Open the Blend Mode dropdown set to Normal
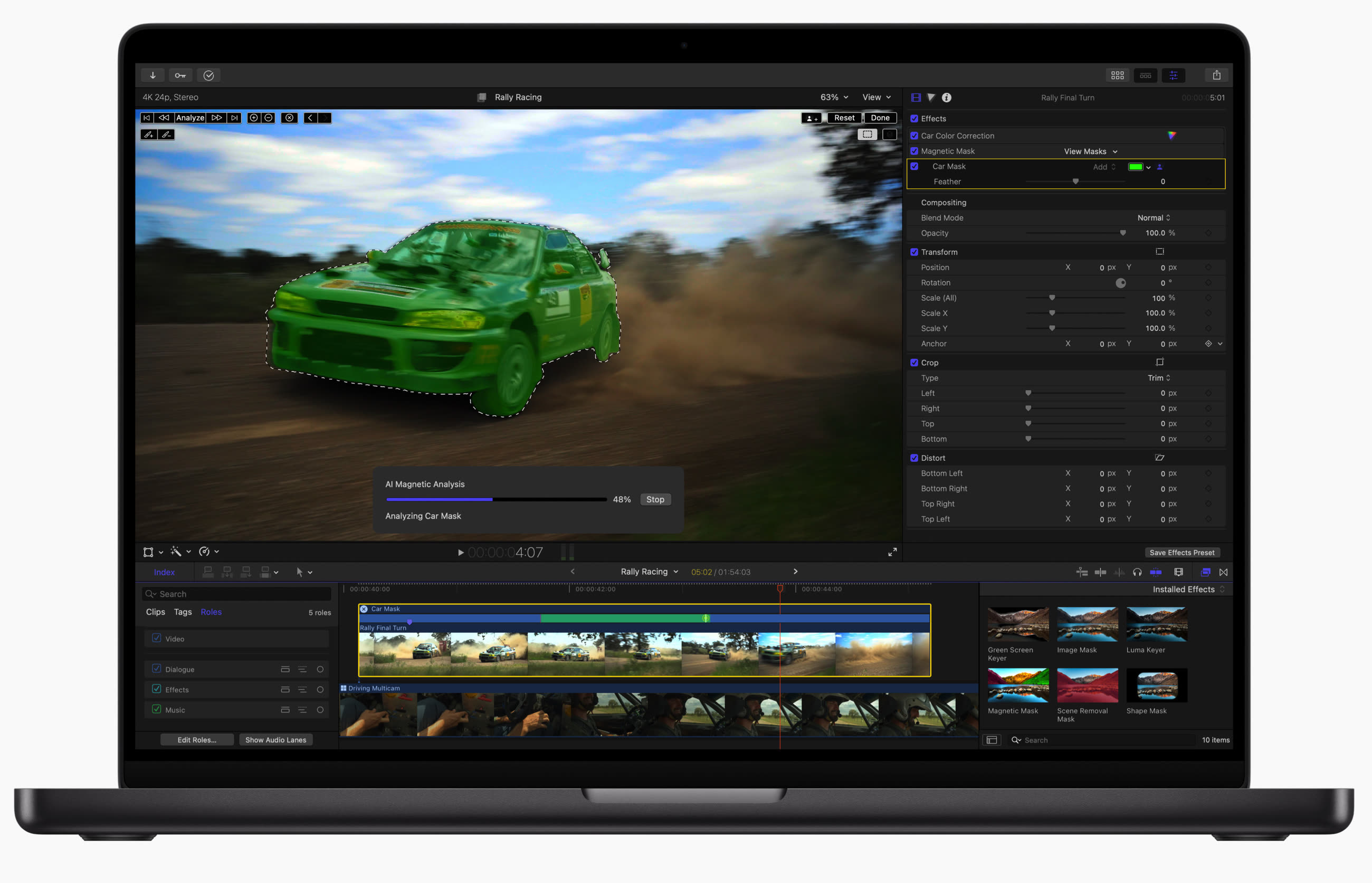The height and width of the screenshot is (883, 1372). [x=1154, y=217]
